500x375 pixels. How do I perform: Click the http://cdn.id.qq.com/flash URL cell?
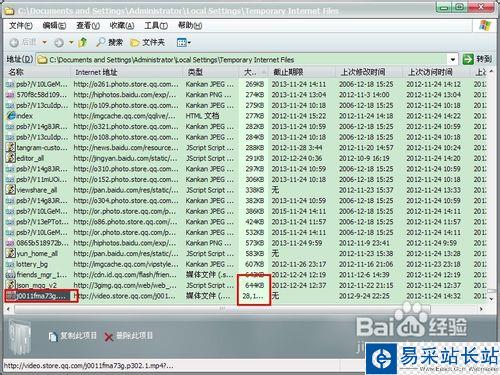point(125,275)
